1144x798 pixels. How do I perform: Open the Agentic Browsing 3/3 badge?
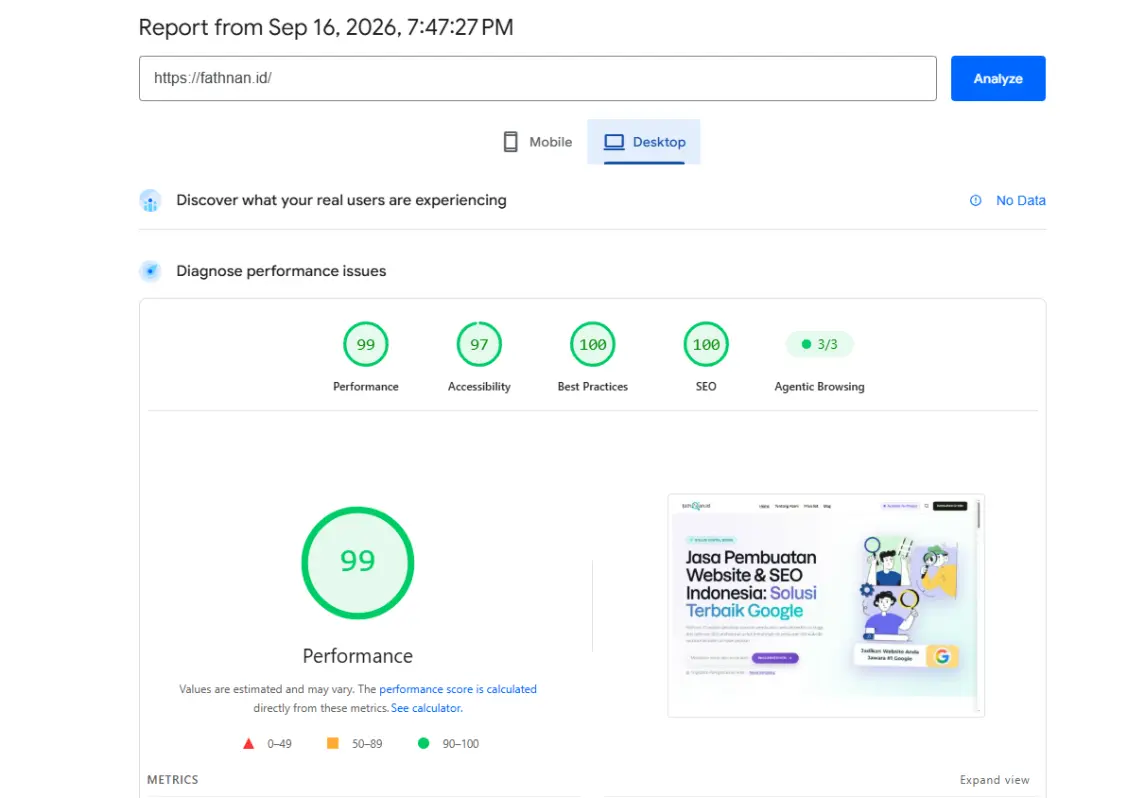click(819, 344)
